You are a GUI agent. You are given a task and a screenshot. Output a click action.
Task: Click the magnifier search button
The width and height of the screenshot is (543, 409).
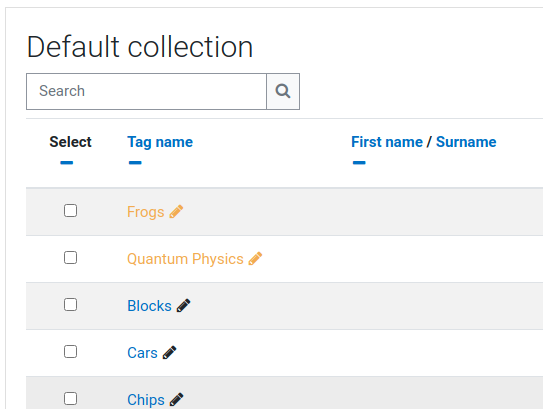pos(283,91)
